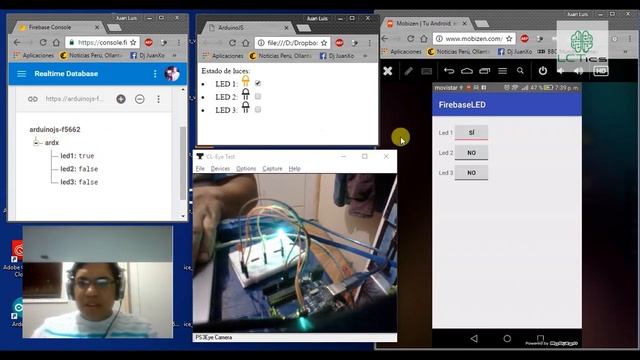This screenshot has width=640, height=360.
Task: Open CL-Eye Test Help menu
Action: pyautogui.click(x=294, y=169)
